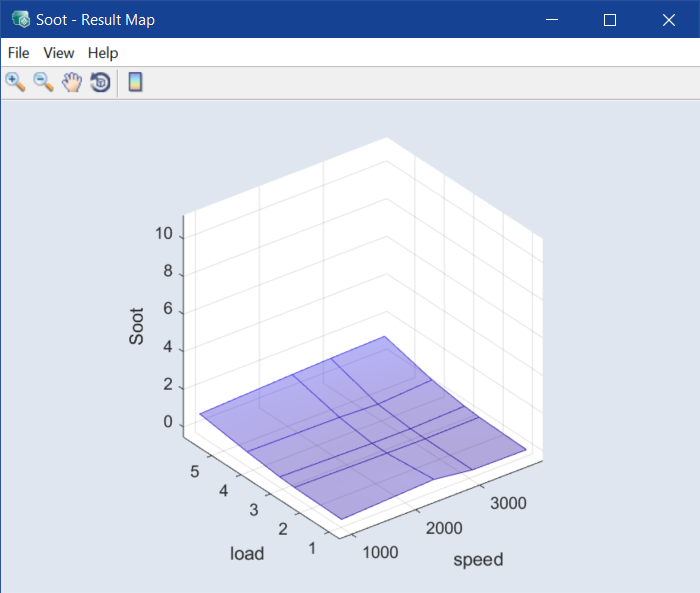700x593 pixels.
Task: Activate the Pan hand tool
Action: [71, 82]
